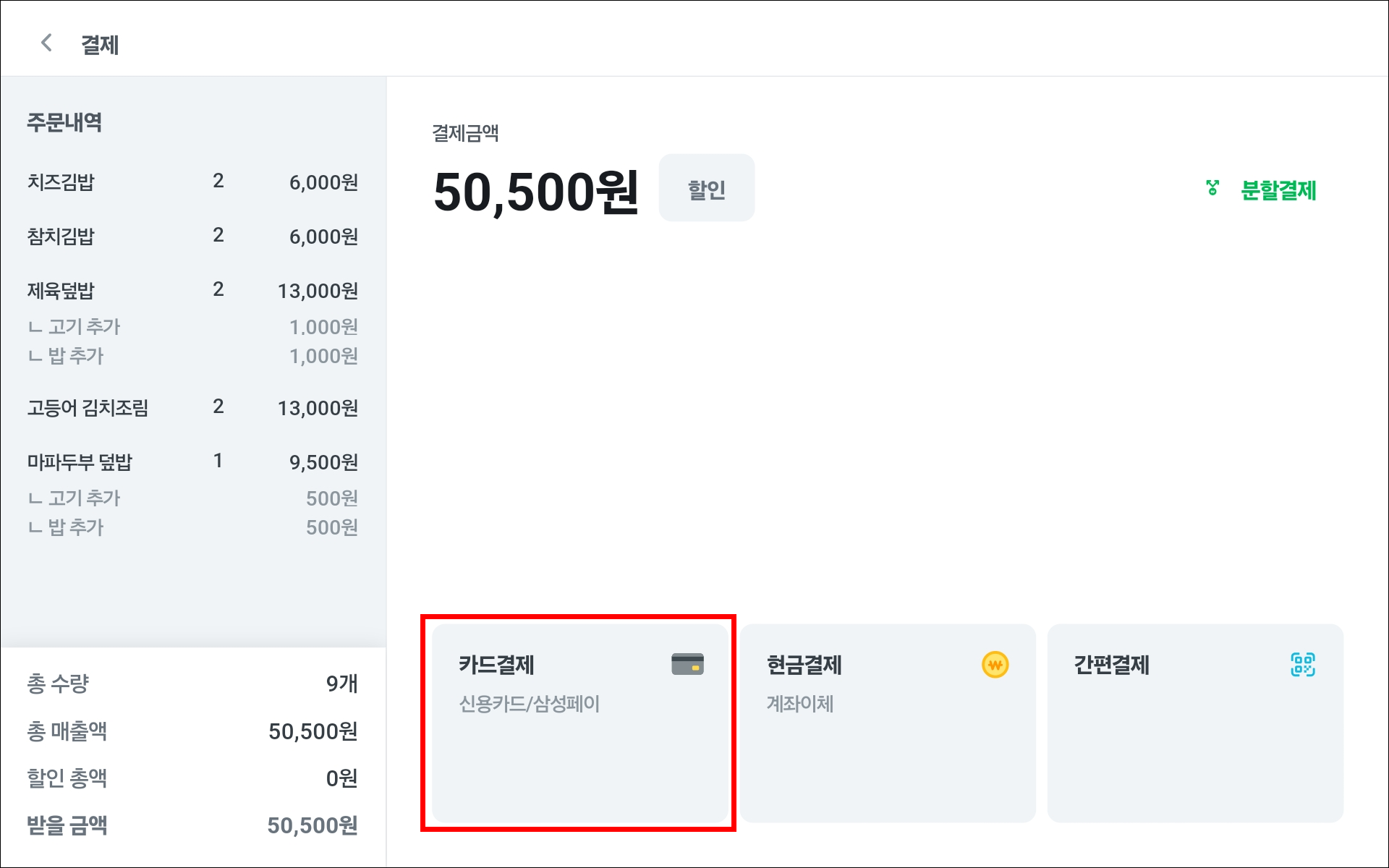Click the 50,500원 payment amount
This screenshot has height=868, width=1389.
click(x=535, y=192)
